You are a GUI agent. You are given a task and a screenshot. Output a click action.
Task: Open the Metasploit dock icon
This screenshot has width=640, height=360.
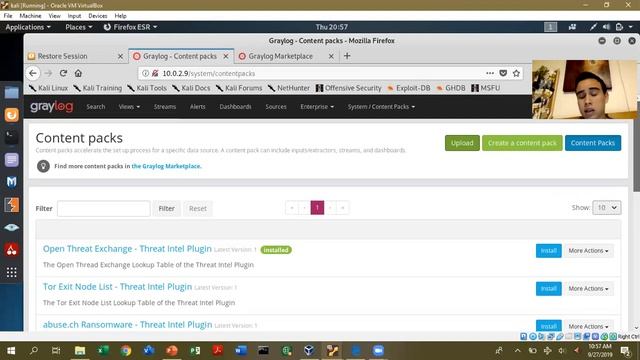click(11, 182)
